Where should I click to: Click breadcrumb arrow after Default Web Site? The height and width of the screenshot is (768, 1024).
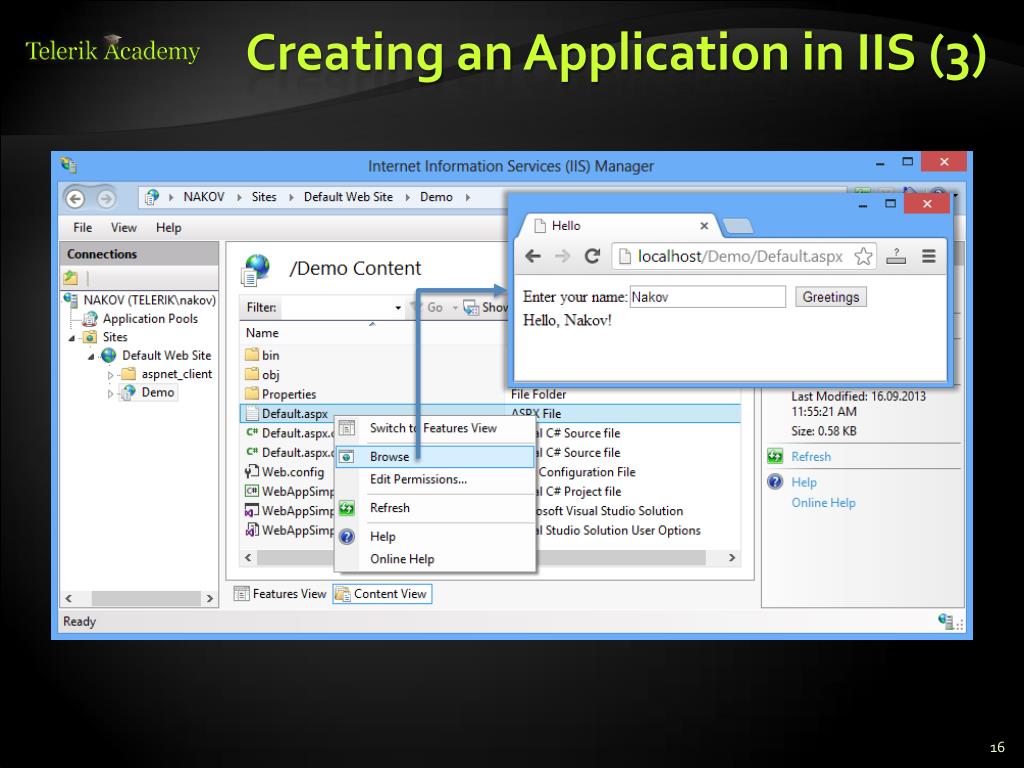click(x=407, y=197)
